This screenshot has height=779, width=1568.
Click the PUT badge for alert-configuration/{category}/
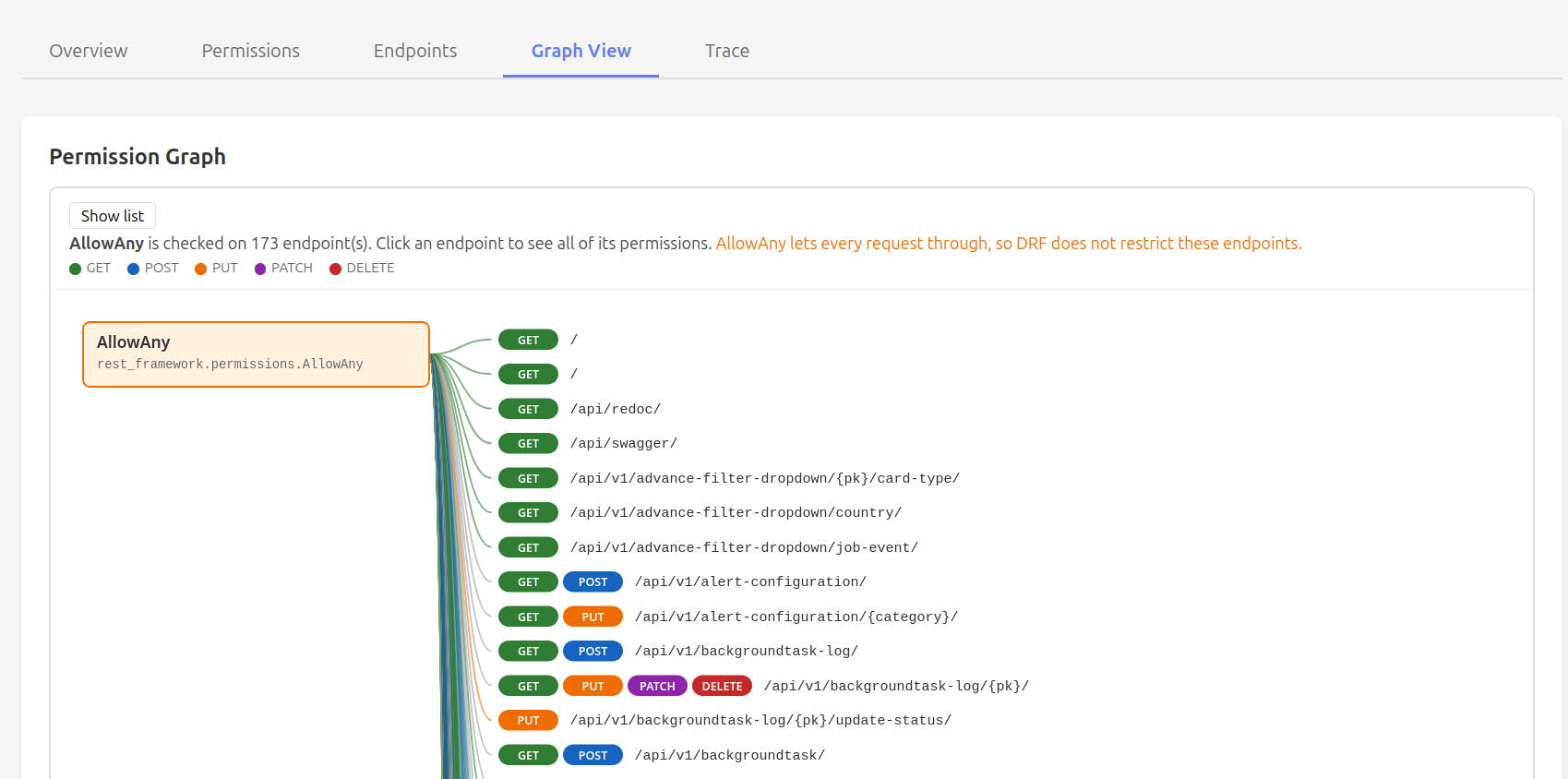point(592,617)
